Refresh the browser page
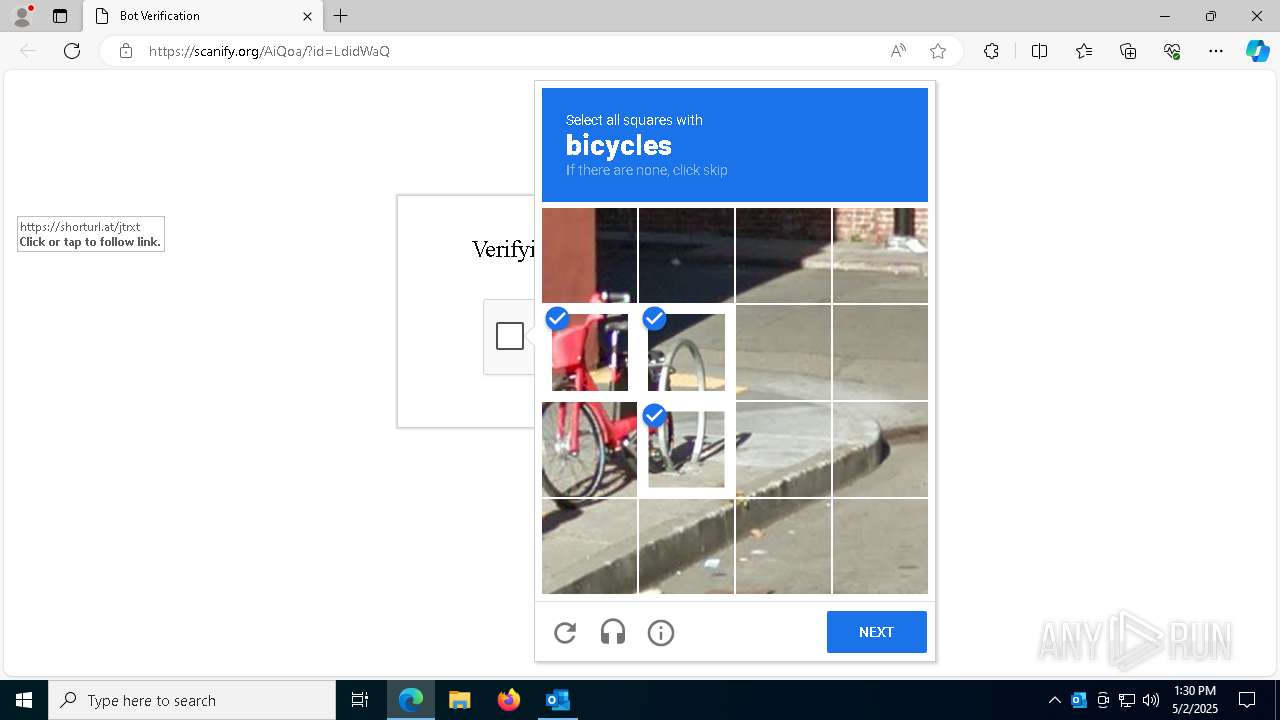Screen dimensions: 1280x720 tap(72, 51)
